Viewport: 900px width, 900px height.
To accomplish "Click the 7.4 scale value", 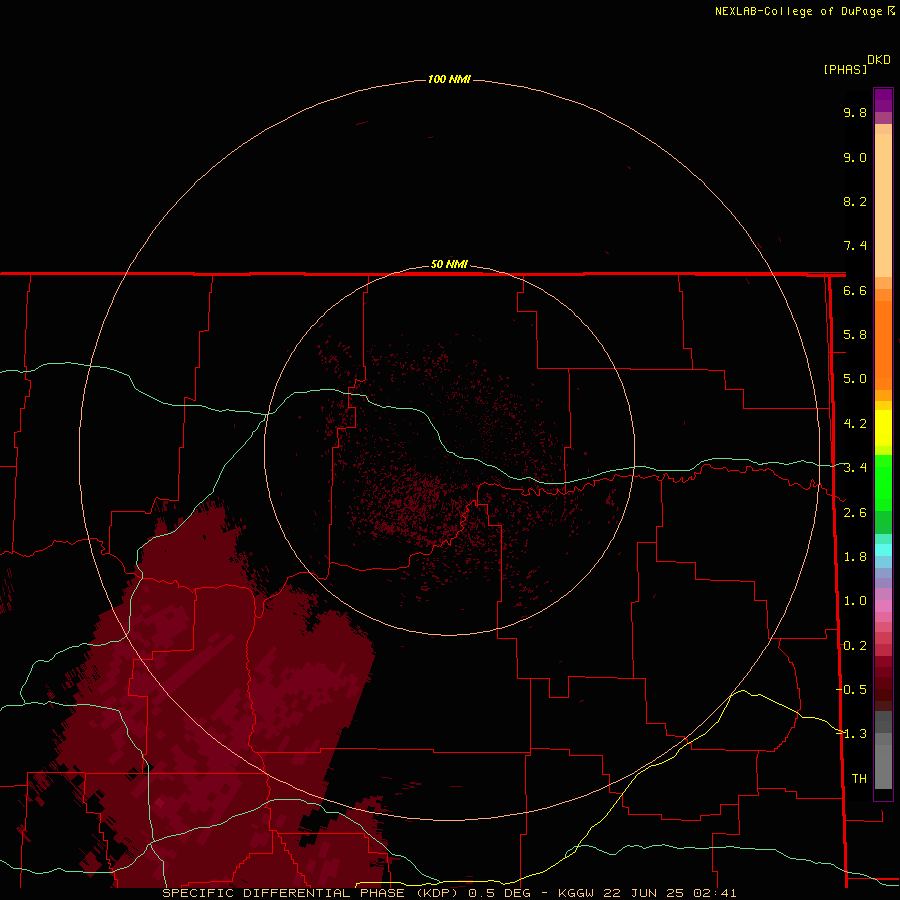I will point(855,246).
